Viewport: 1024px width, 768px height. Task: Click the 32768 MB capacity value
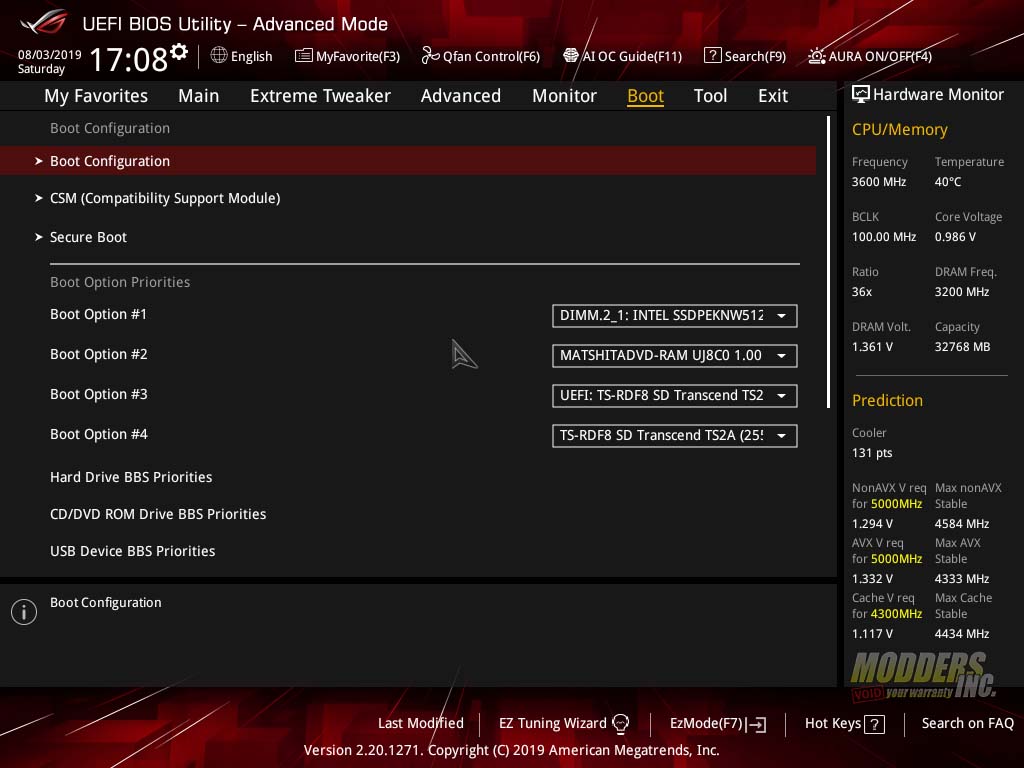click(x=962, y=347)
